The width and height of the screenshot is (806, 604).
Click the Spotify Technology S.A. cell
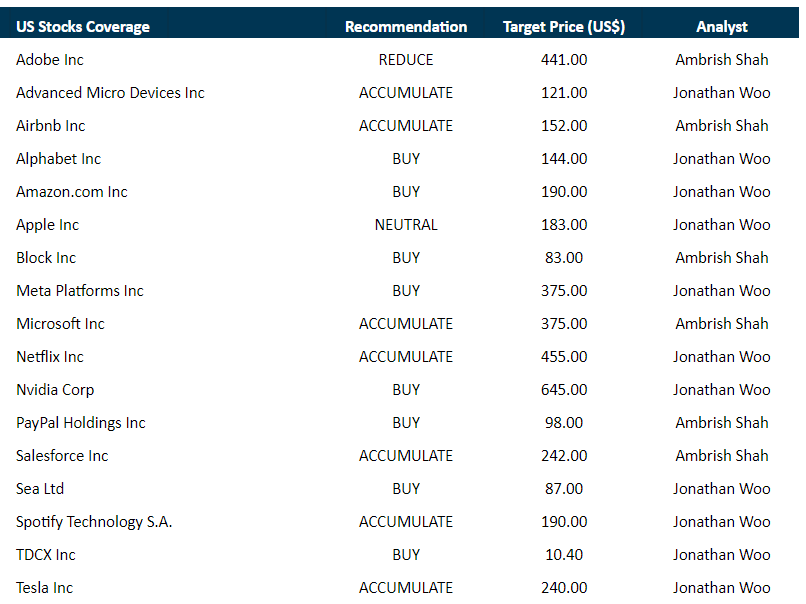click(x=94, y=522)
